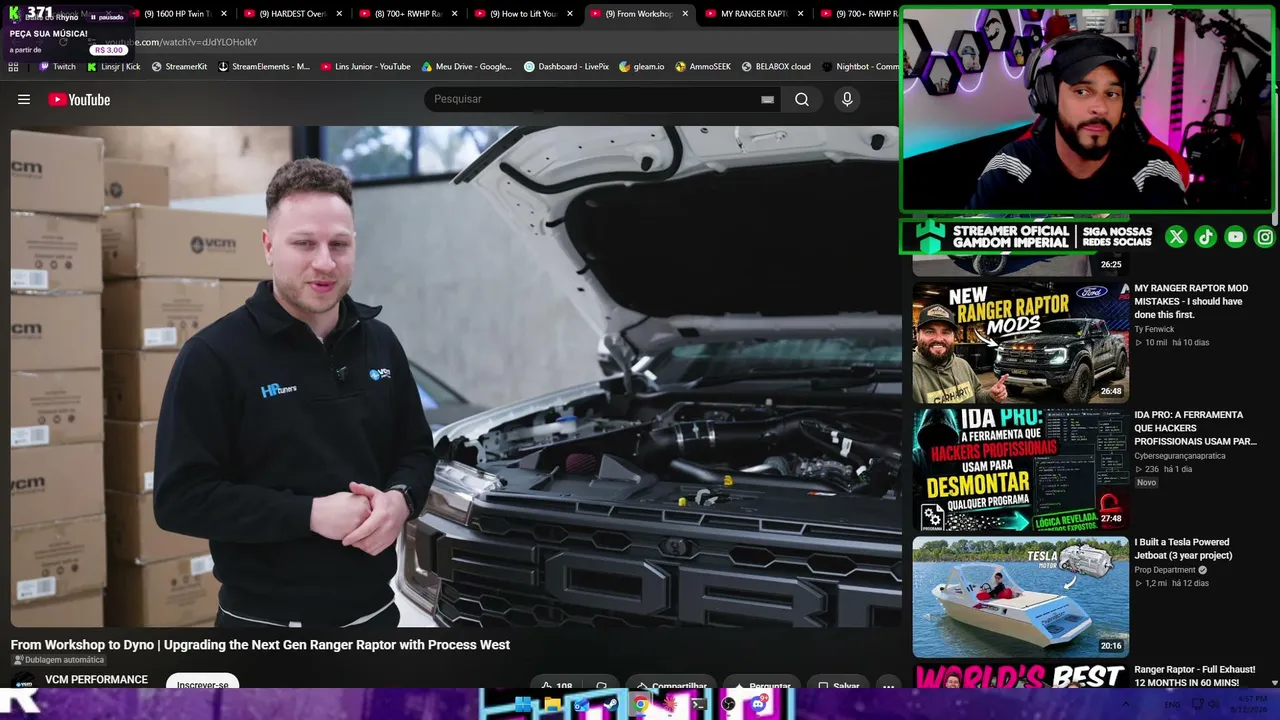
Task: Open the 'Linsjr | Kick' bookmark
Action: [x=113, y=67]
